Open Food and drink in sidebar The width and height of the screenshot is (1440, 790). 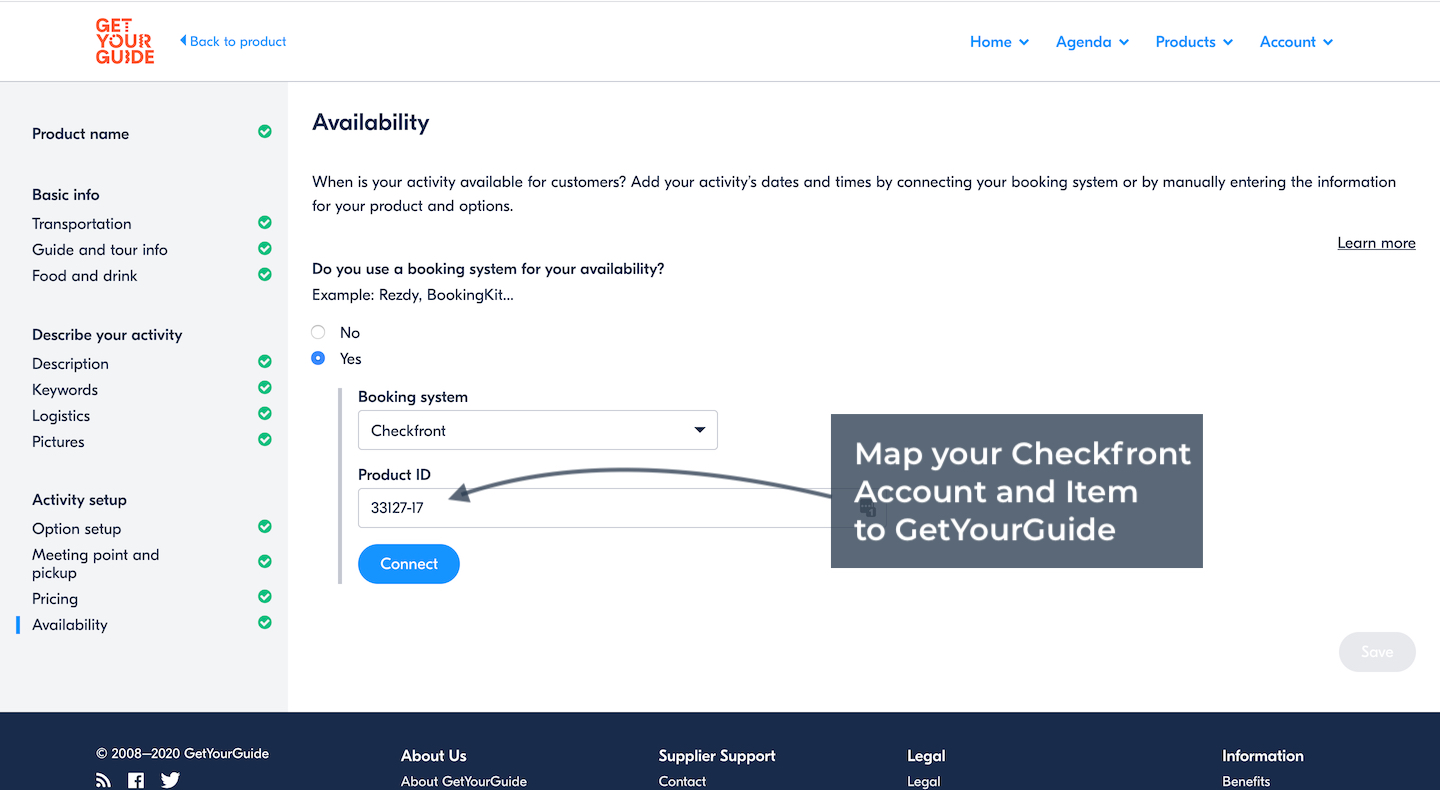coord(85,276)
